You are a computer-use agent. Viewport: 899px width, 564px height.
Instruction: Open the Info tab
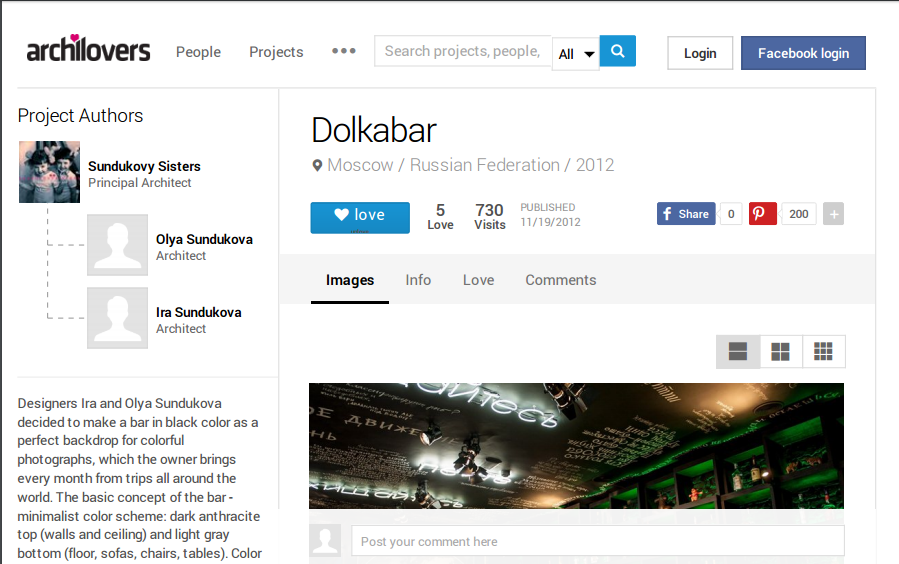pos(418,280)
